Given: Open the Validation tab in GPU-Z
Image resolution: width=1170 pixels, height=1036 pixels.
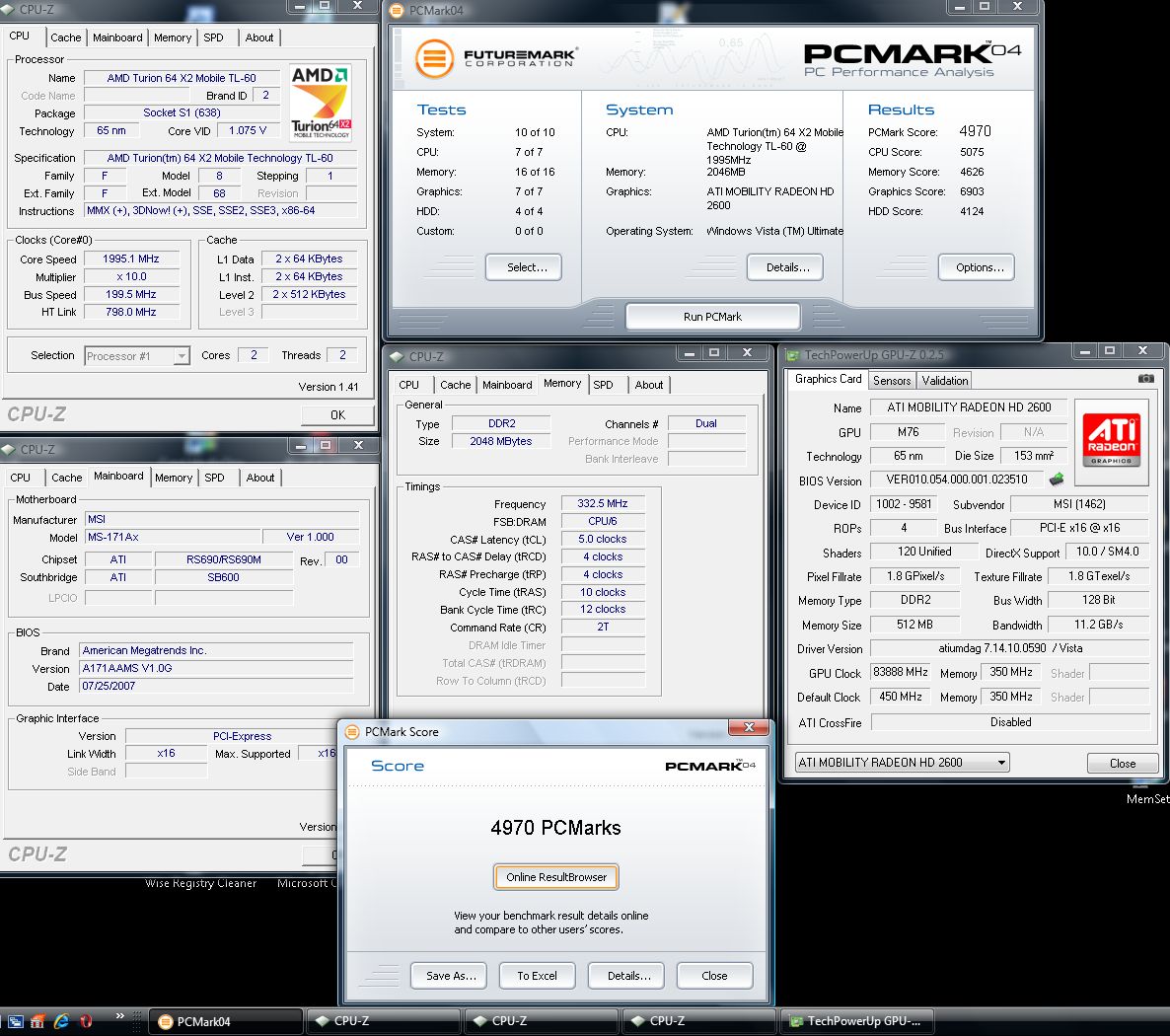Looking at the screenshot, I should (945, 381).
